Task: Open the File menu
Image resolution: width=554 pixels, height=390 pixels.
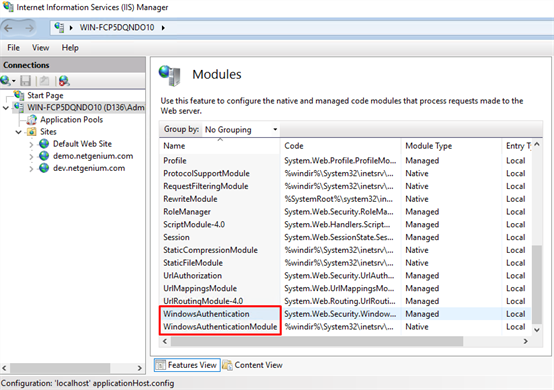Action: (x=13, y=48)
